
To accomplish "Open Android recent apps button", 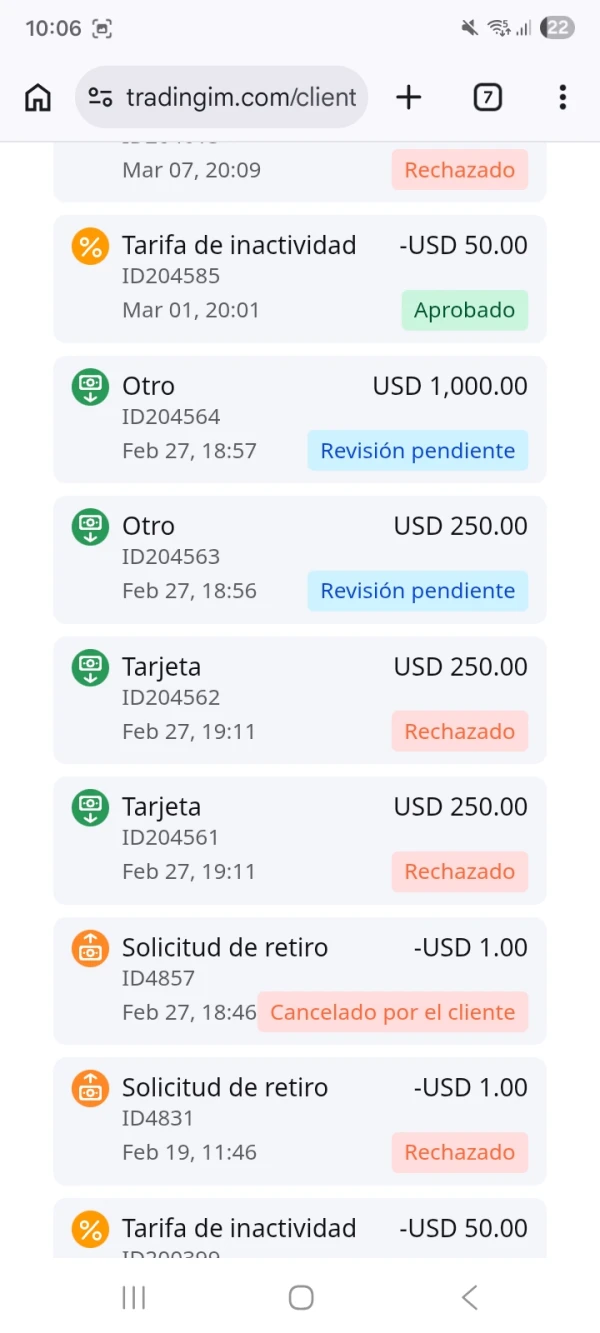I will tap(133, 1298).
